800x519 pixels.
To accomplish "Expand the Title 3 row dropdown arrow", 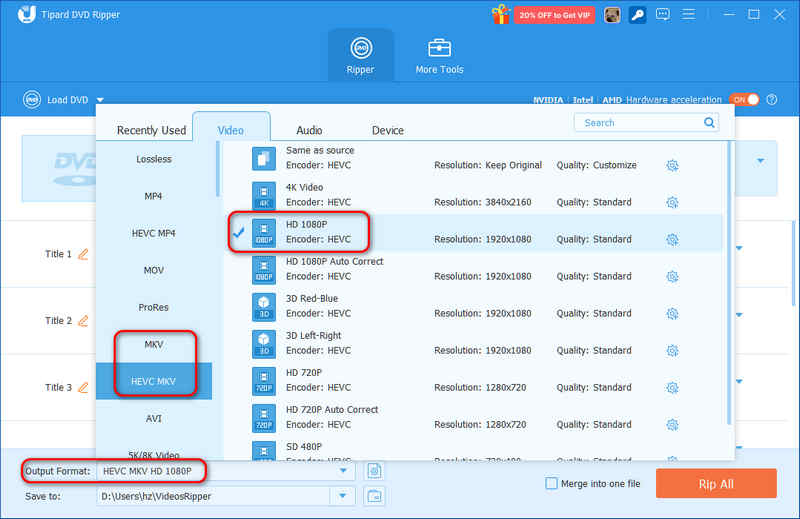I will coord(739,381).
